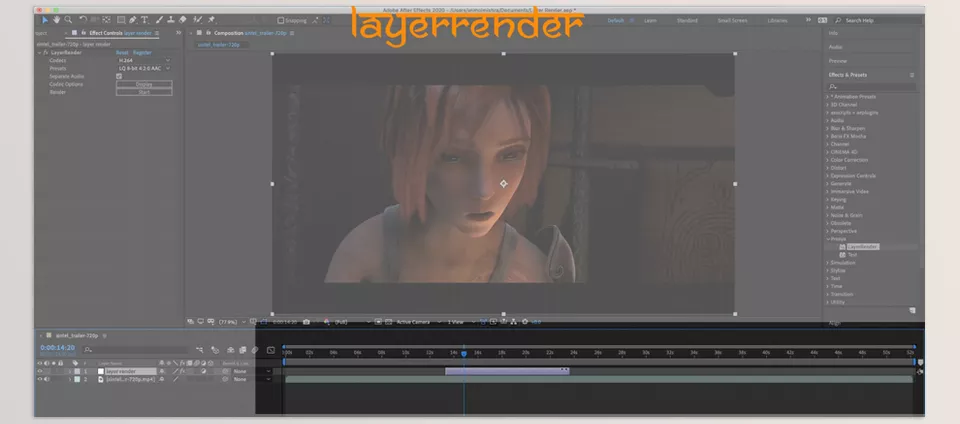Switch to the Libraries workspace
The image size is (960, 424).
coord(778,21)
